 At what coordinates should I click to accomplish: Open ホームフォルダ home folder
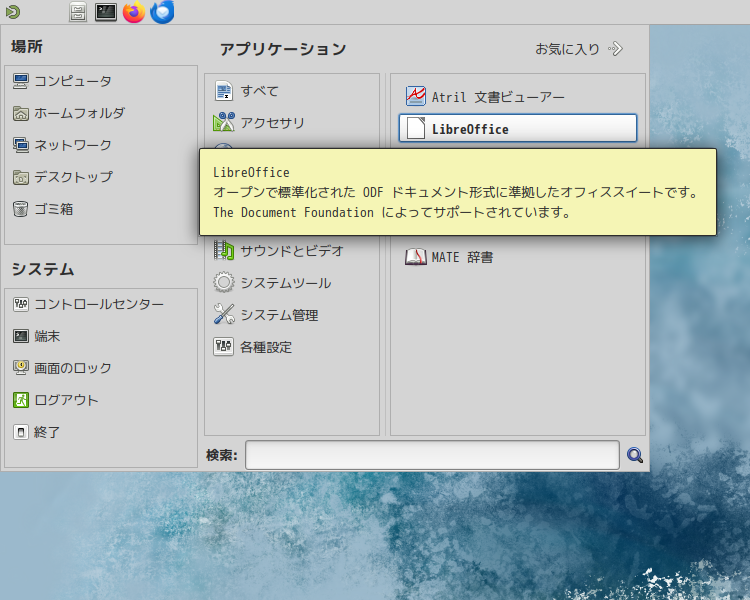pyautogui.click(x=68, y=113)
